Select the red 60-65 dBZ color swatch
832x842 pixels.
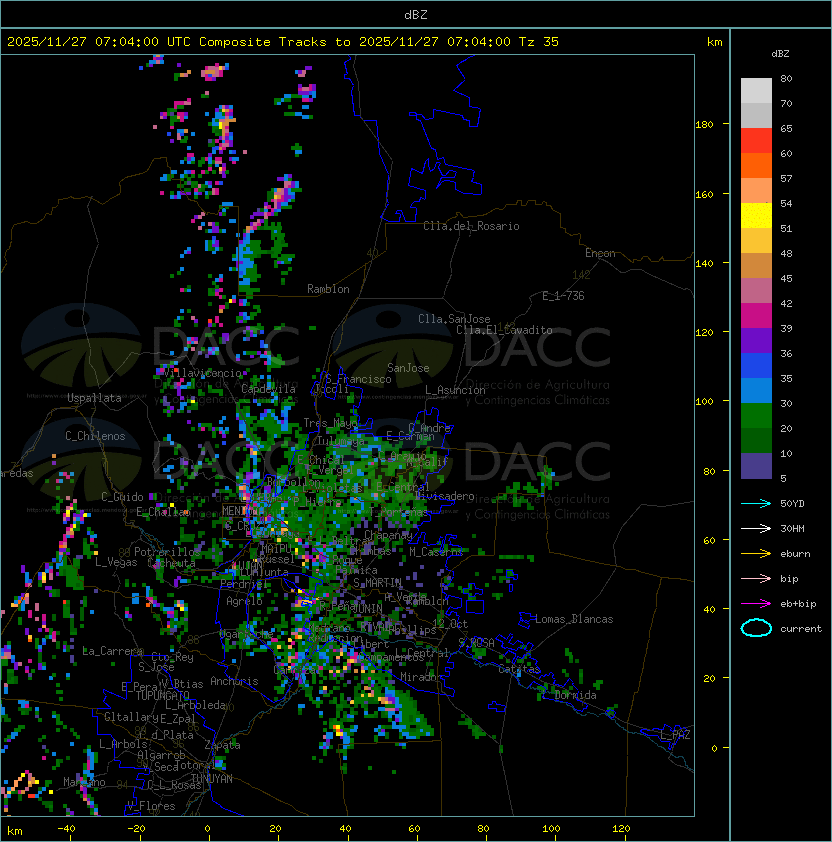[x=756, y=141]
